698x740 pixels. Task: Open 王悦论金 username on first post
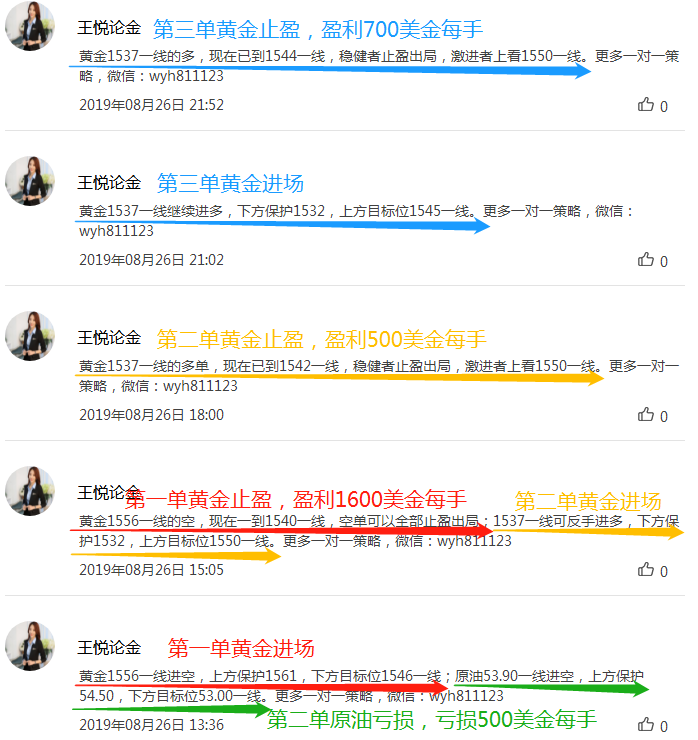point(109,28)
